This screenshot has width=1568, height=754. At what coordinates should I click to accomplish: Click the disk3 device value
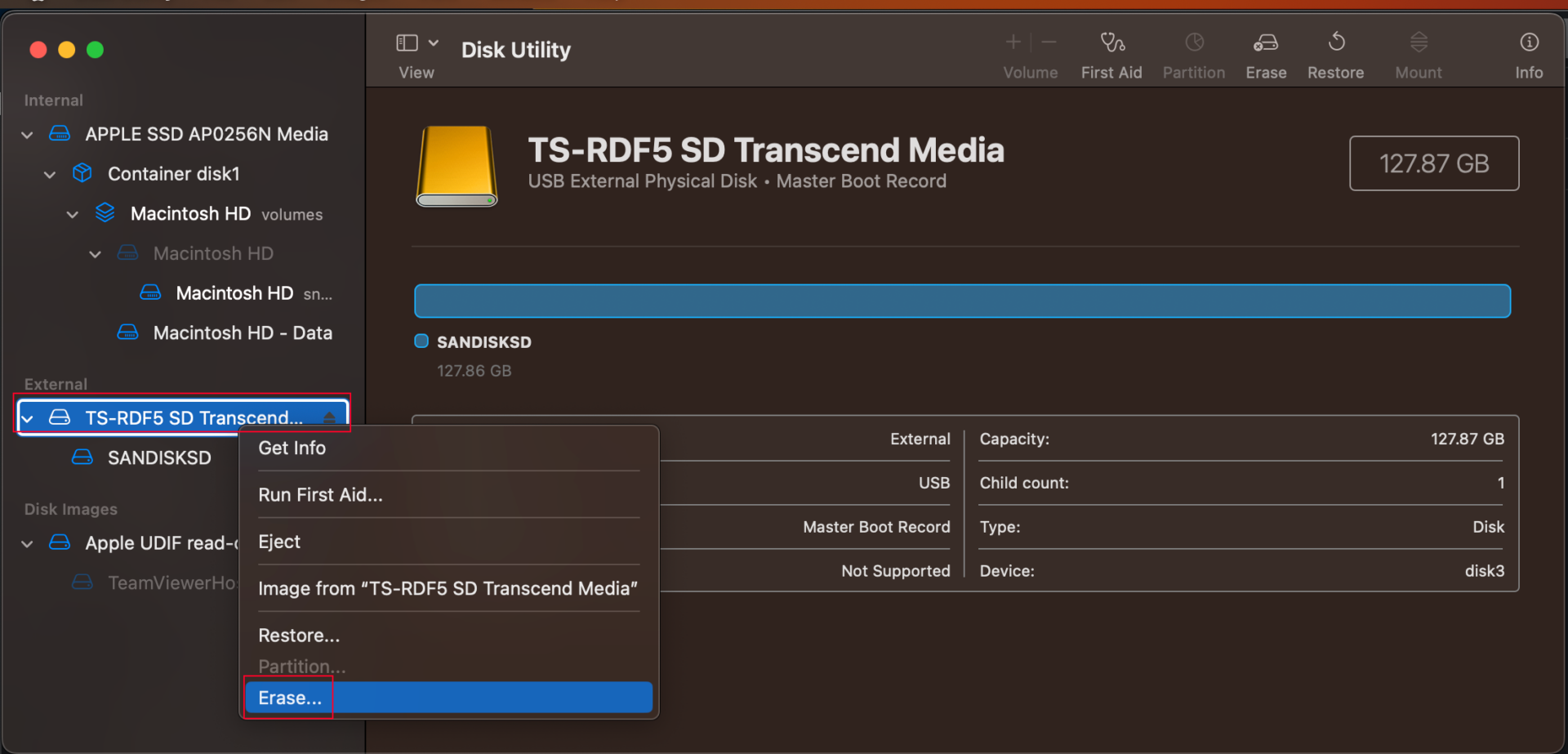tap(1484, 571)
